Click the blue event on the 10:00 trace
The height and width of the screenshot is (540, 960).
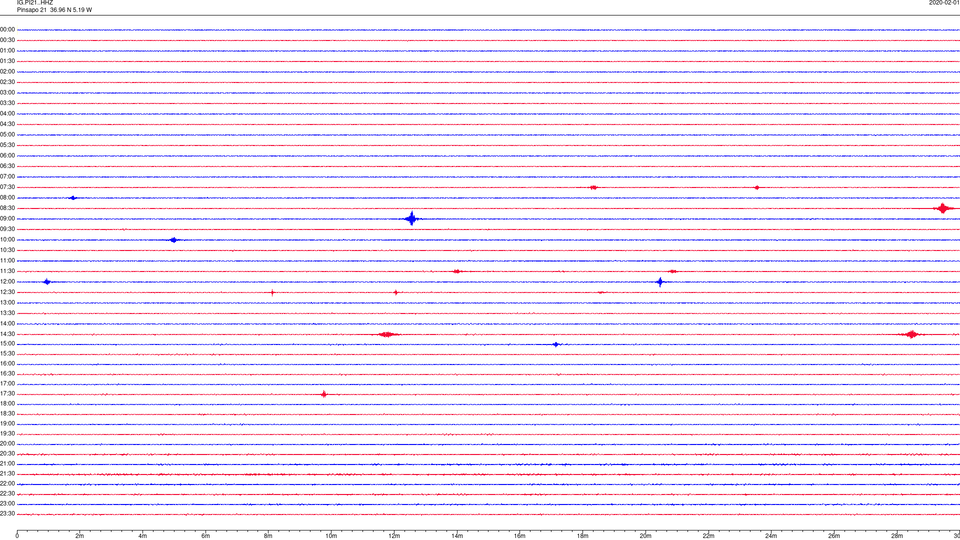pos(174,240)
